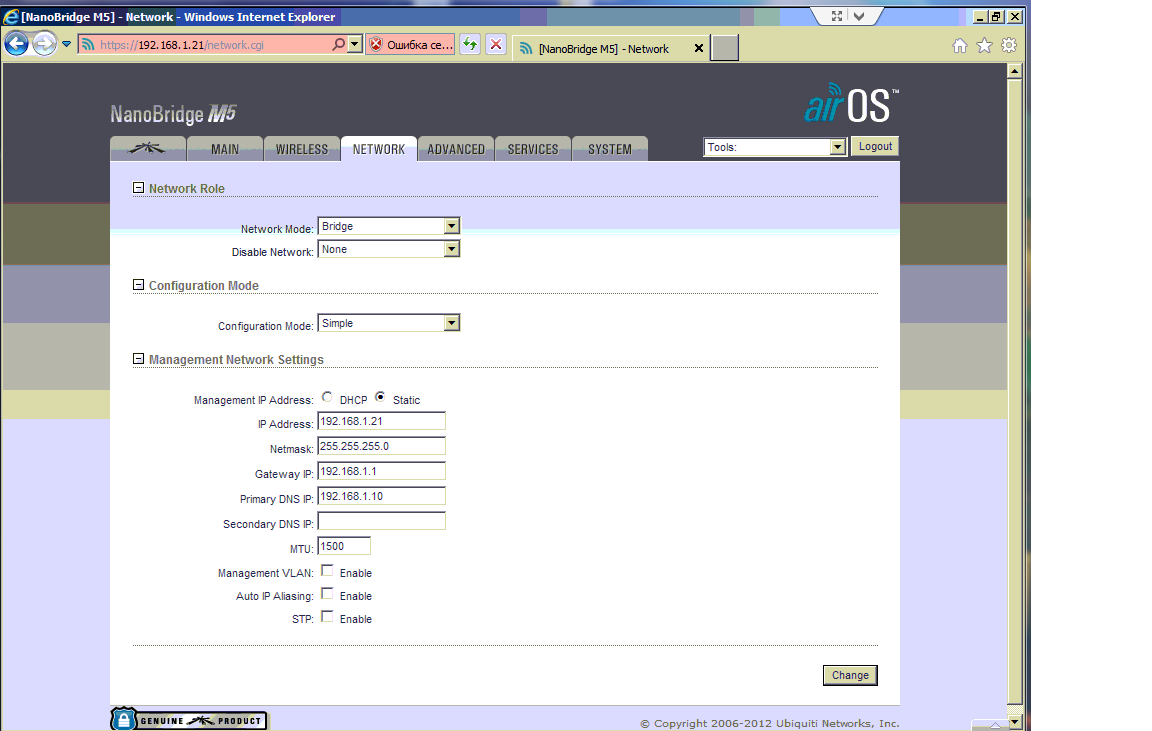Go back with the browser Back arrow

16,44
